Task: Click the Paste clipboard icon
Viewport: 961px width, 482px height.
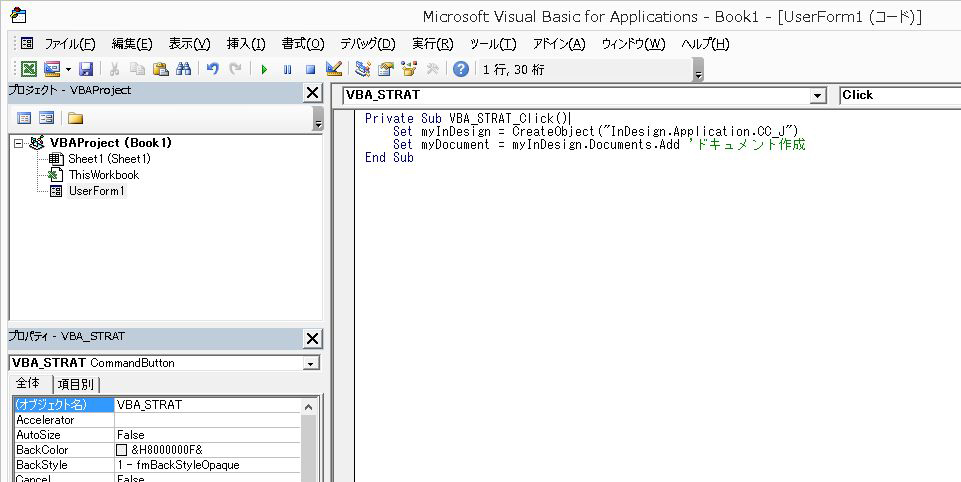Action: click(161, 69)
